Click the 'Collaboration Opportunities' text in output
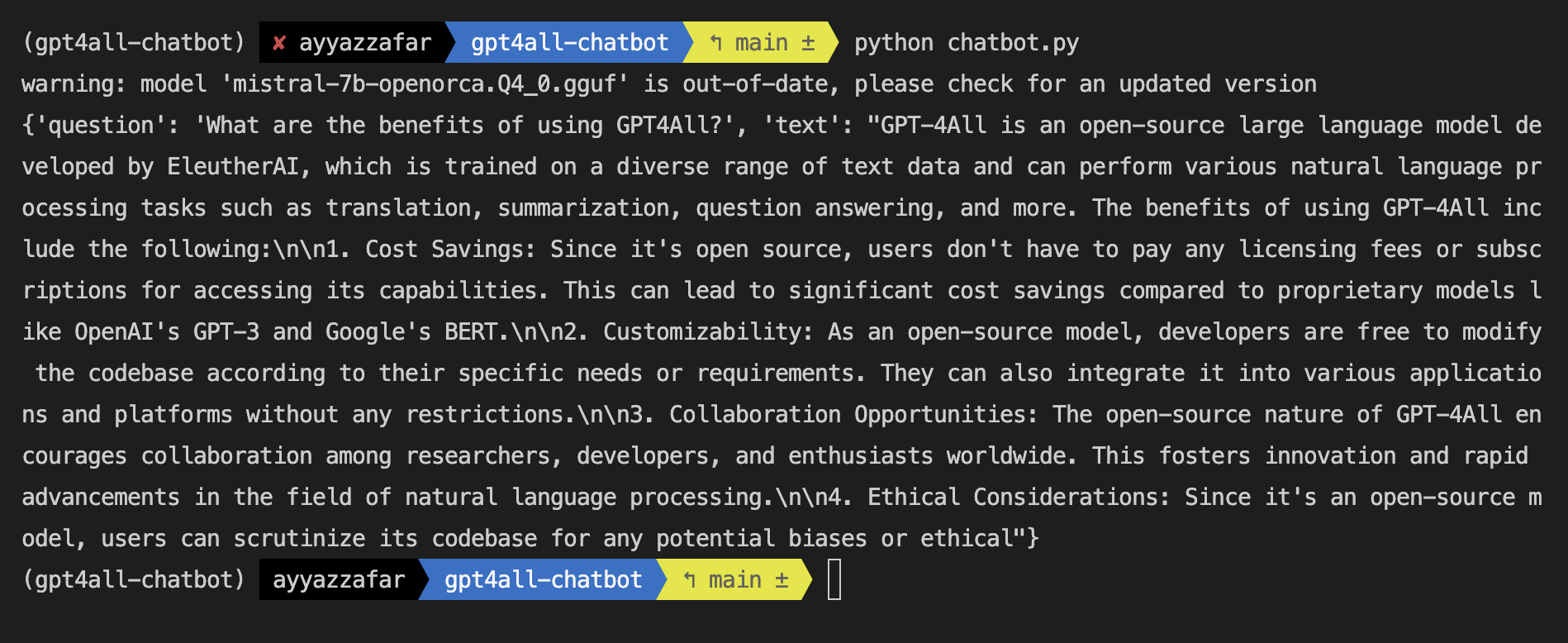Viewport: 1568px width, 643px height. coord(849,415)
